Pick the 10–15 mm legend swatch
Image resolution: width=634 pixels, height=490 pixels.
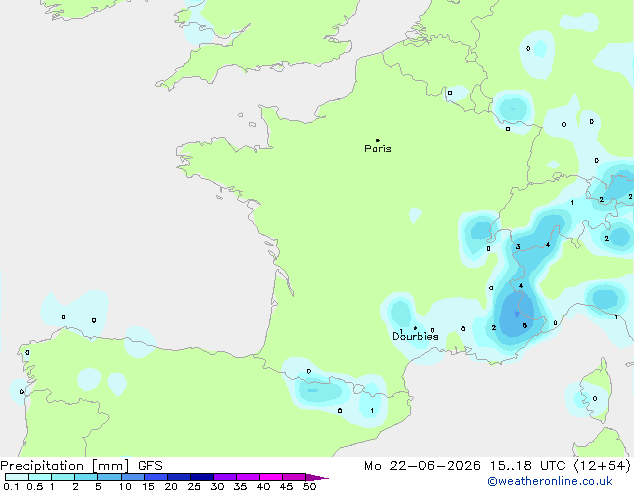tap(132, 477)
